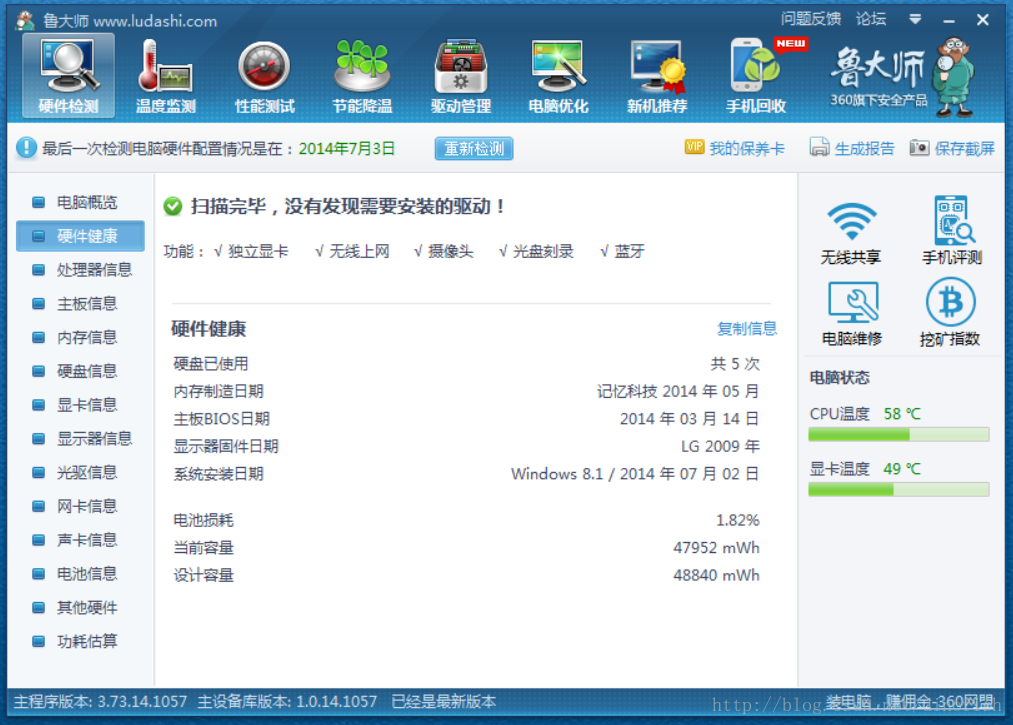Click the 鲁大师 logo mascot
The image size is (1013, 725).
pos(955,76)
